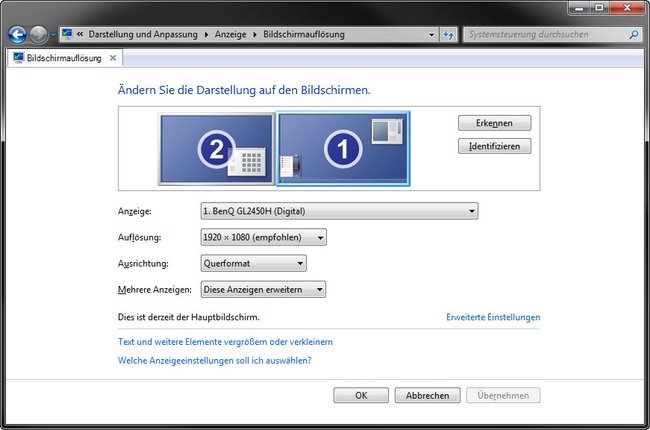Confirm with the OK button
The image size is (650, 430).
click(x=361, y=396)
